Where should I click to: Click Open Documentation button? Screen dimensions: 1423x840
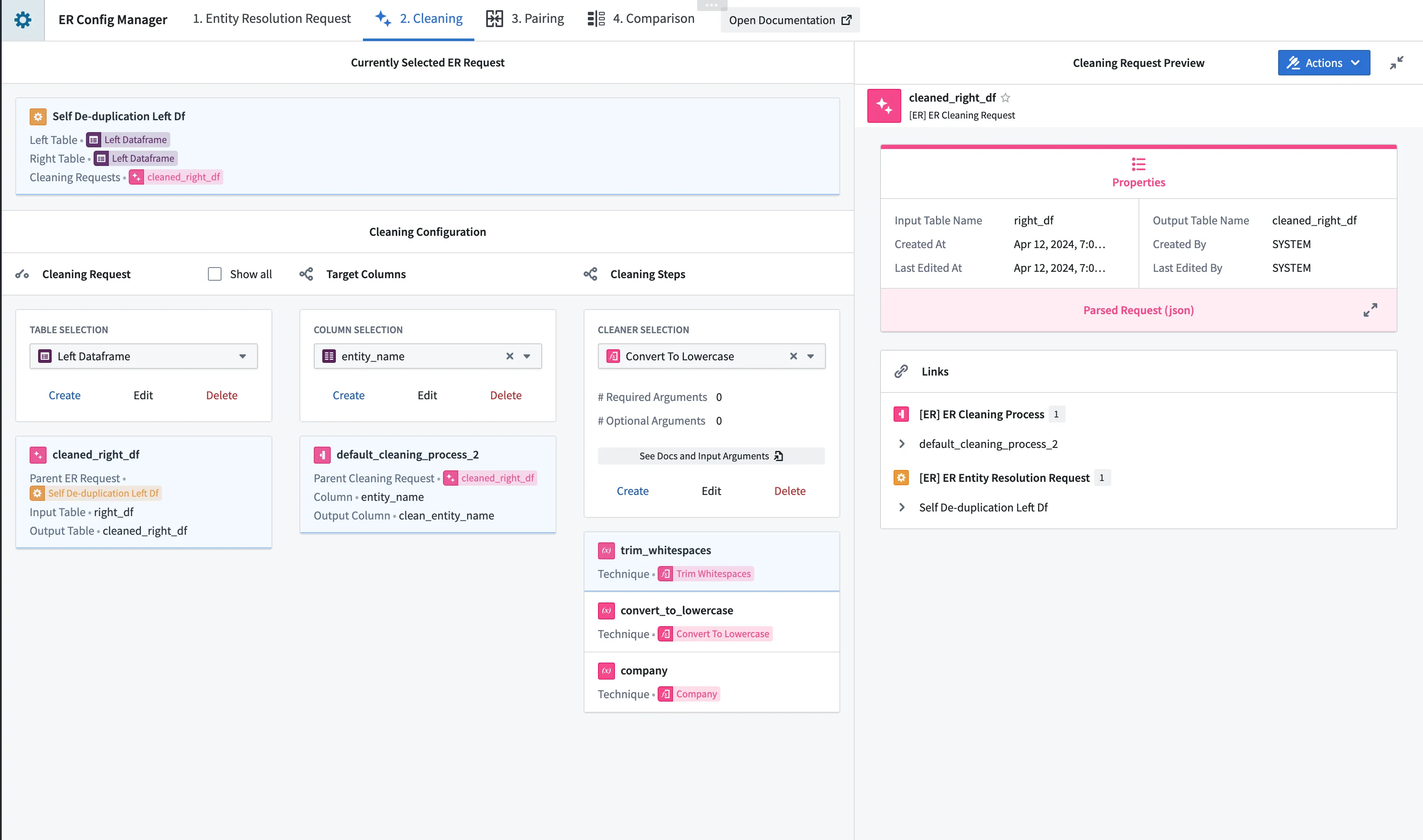click(789, 20)
